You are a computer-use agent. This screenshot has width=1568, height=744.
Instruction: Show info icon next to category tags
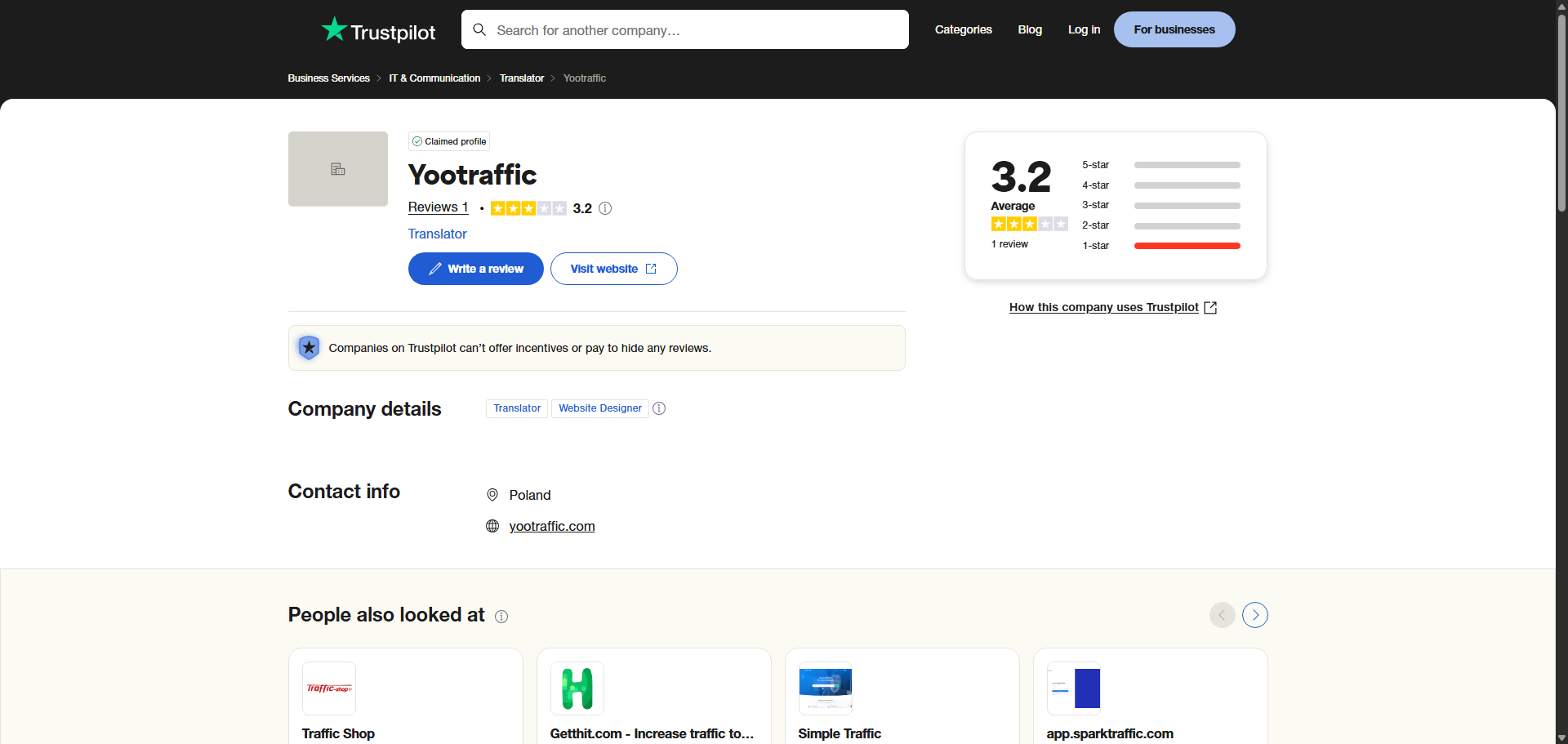click(659, 408)
